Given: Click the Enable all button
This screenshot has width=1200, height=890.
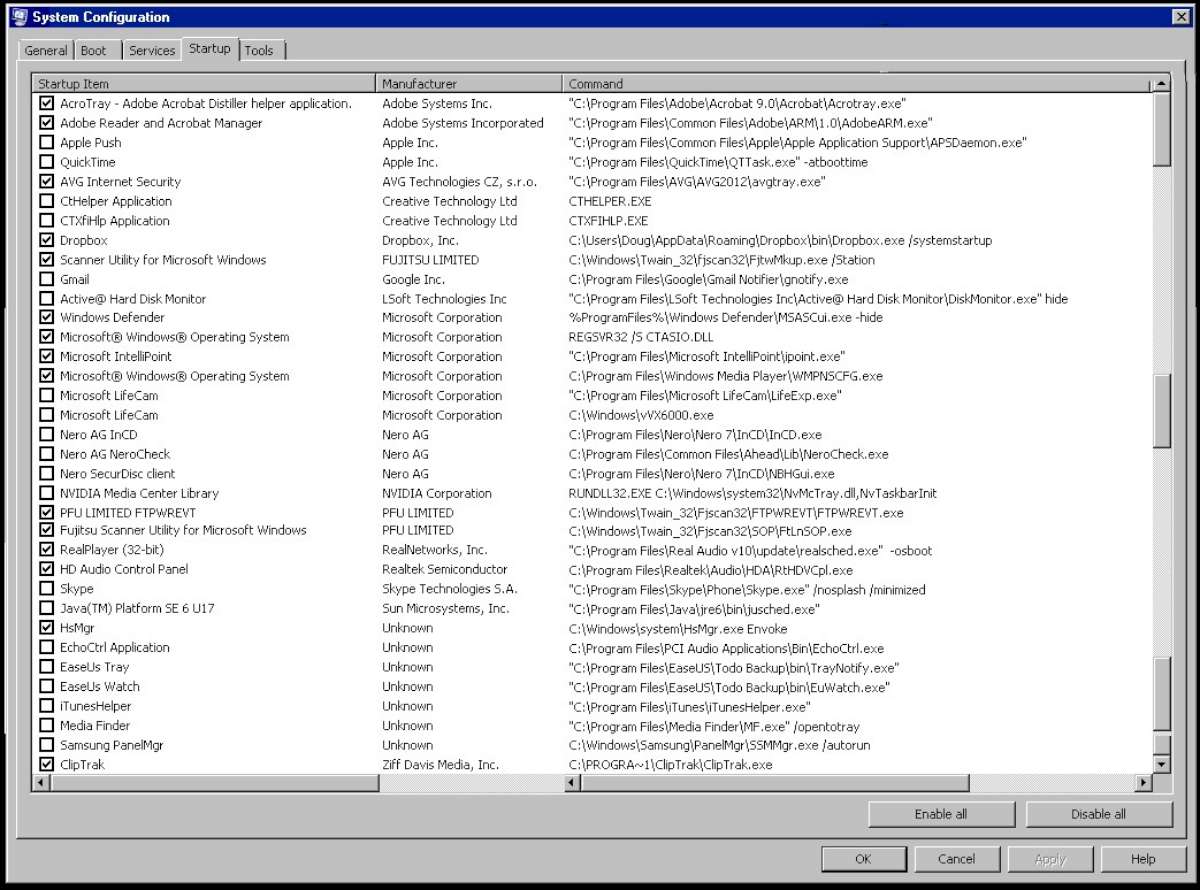Looking at the screenshot, I should [941, 814].
